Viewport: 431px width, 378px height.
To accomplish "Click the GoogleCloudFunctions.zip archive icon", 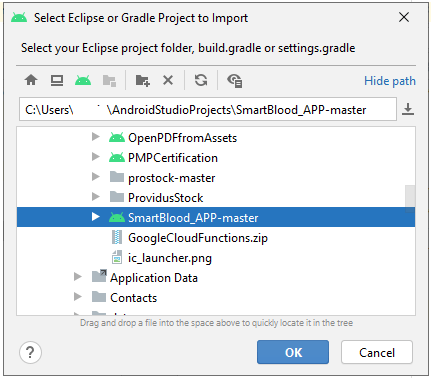I will point(117,237).
